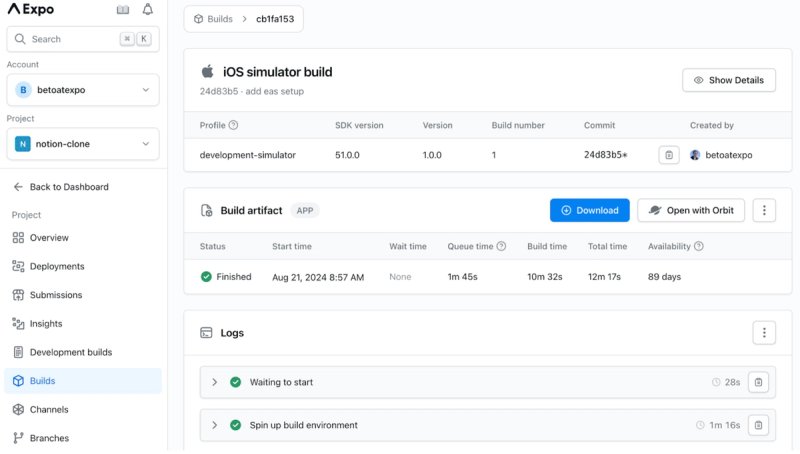Viewport: 800px width, 454px height.
Task: Click the Apple iOS icon
Action: click(x=207, y=71)
